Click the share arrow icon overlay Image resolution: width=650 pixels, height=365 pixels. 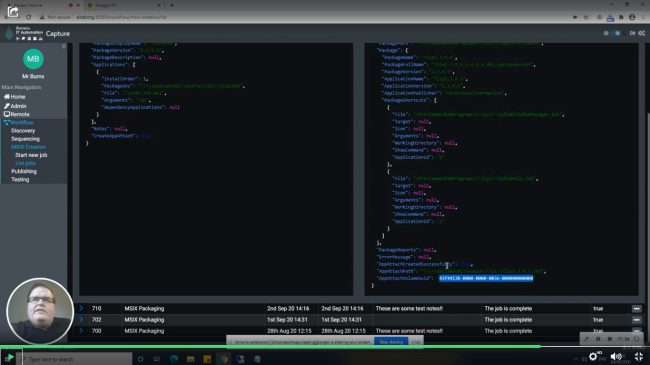point(13,11)
